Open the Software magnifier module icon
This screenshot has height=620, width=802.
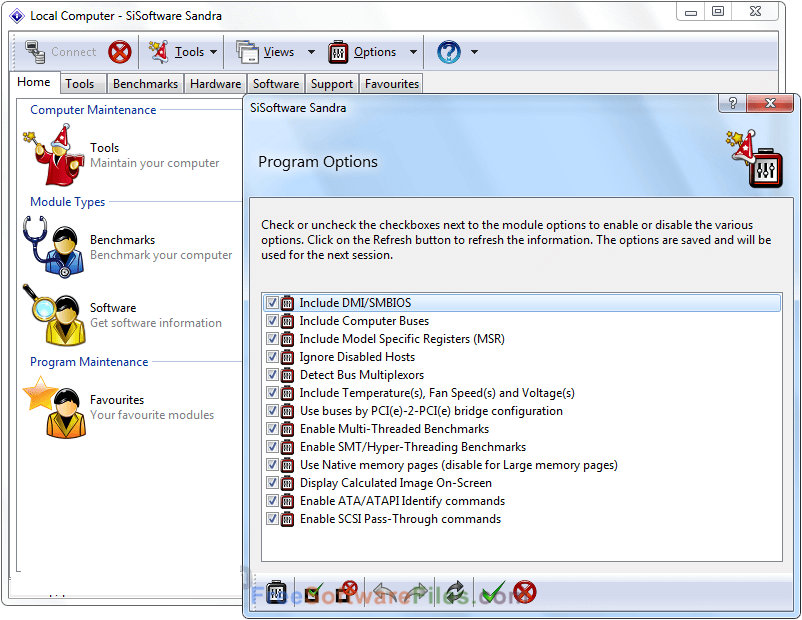pyautogui.click(x=53, y=315)
